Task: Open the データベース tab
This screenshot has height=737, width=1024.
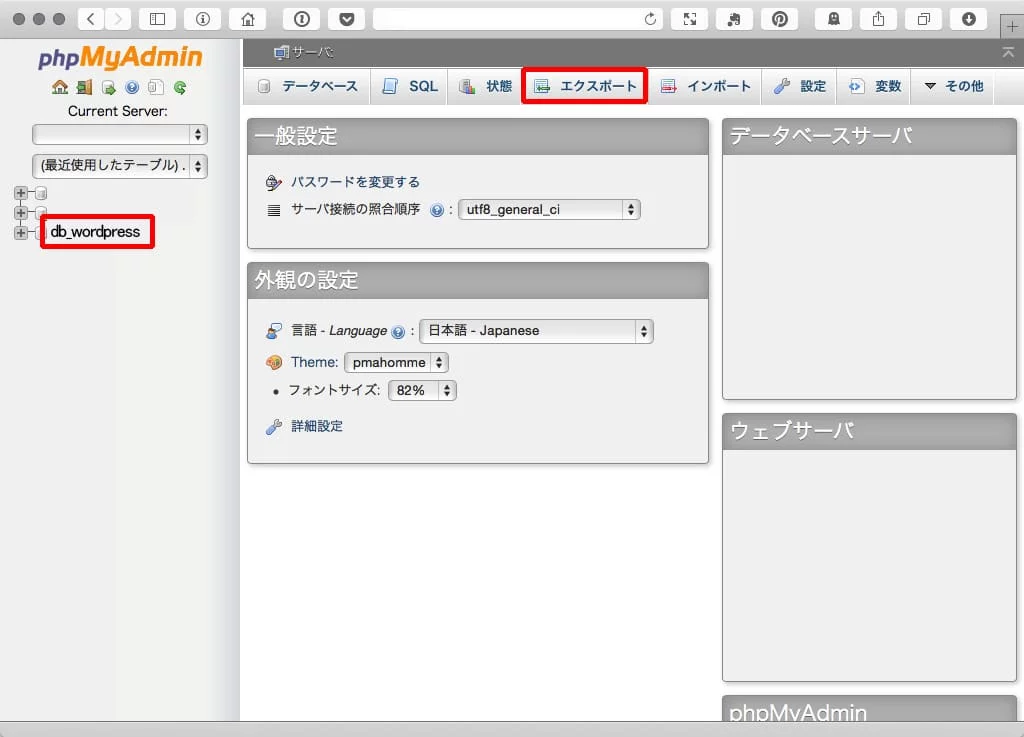Action: point(308,86)
